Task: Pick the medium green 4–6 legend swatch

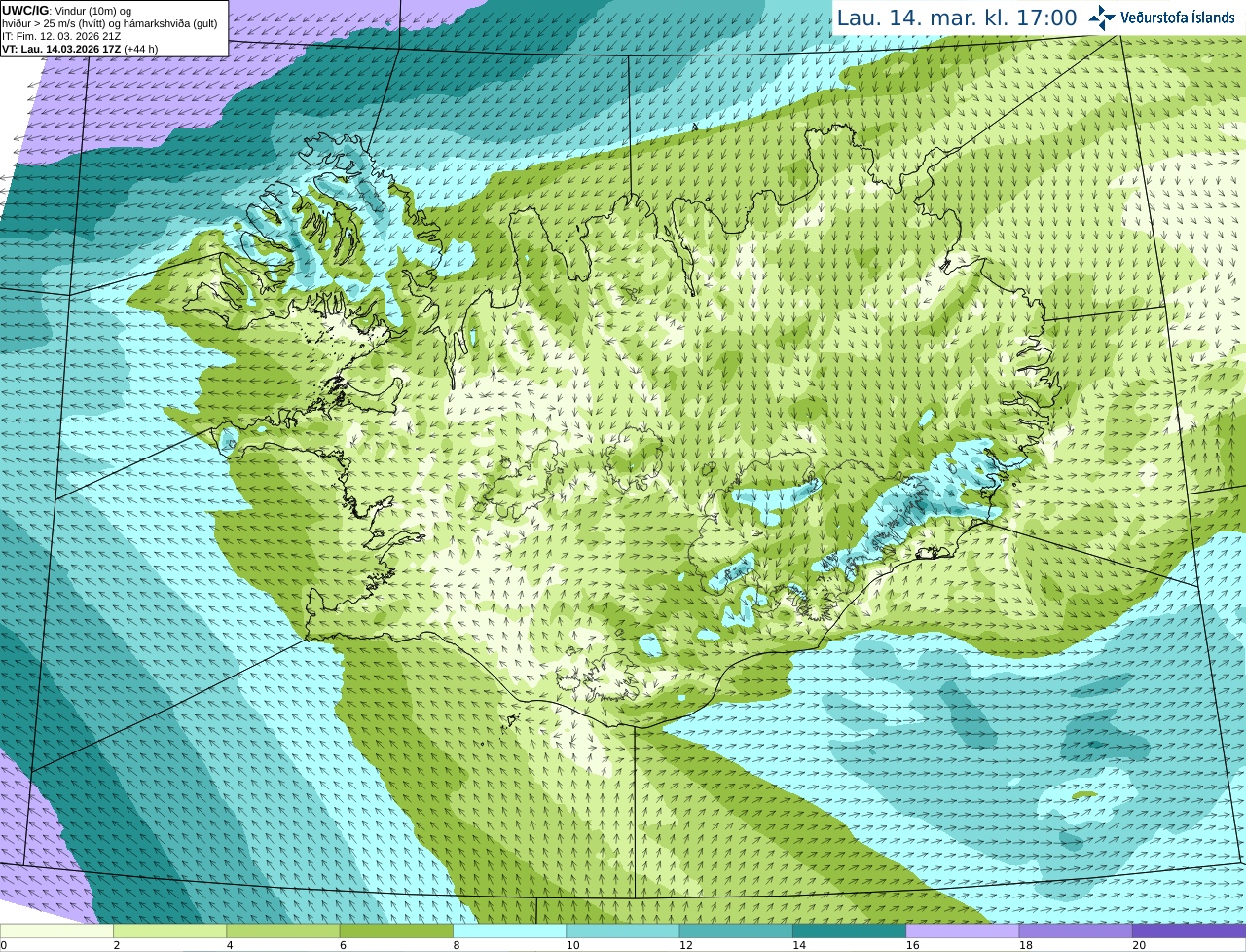Action: pos(283,931)
